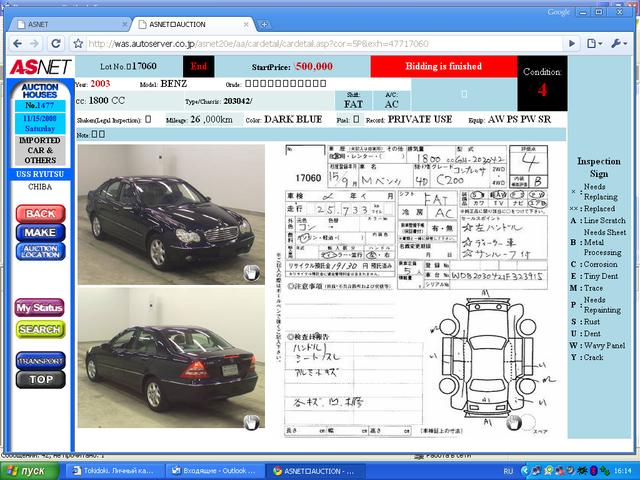640x480 pixels.
Task: Click hand icon on rear car photo
Action: [x=251, y=422]
